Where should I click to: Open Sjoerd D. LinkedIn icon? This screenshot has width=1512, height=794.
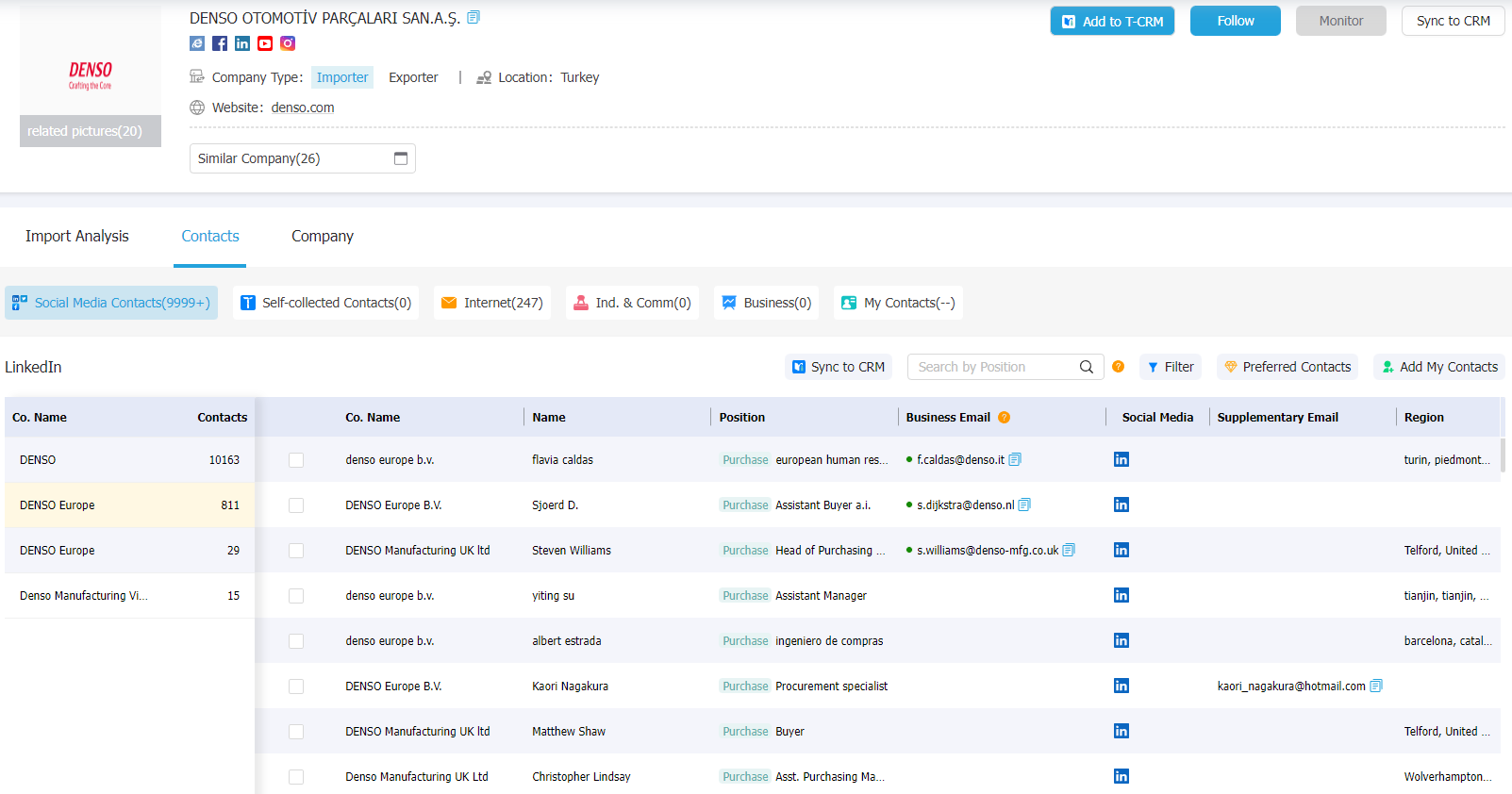pos(1122,505)
